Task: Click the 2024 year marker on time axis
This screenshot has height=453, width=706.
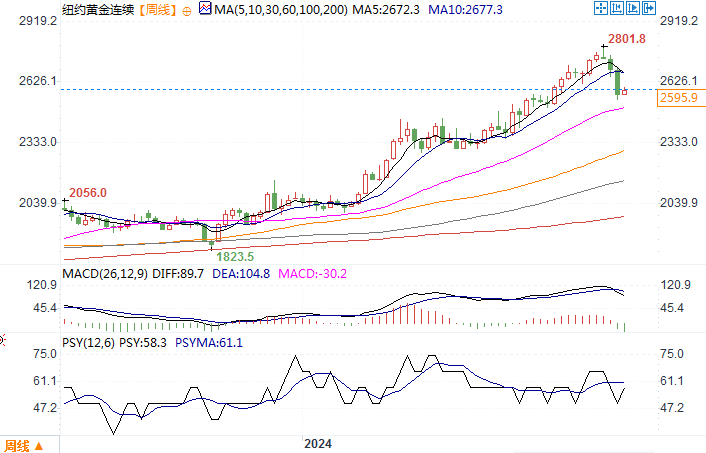Action: (318, 444)
